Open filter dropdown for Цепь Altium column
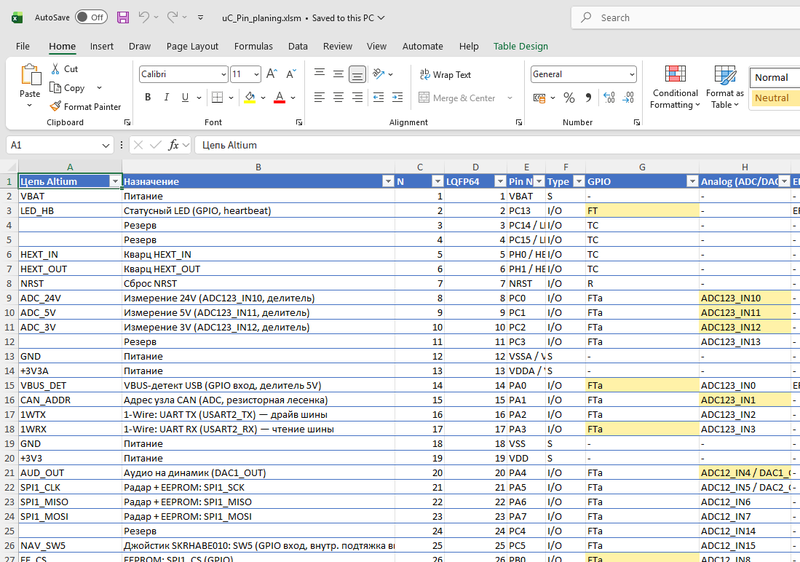 pos(115,182)
